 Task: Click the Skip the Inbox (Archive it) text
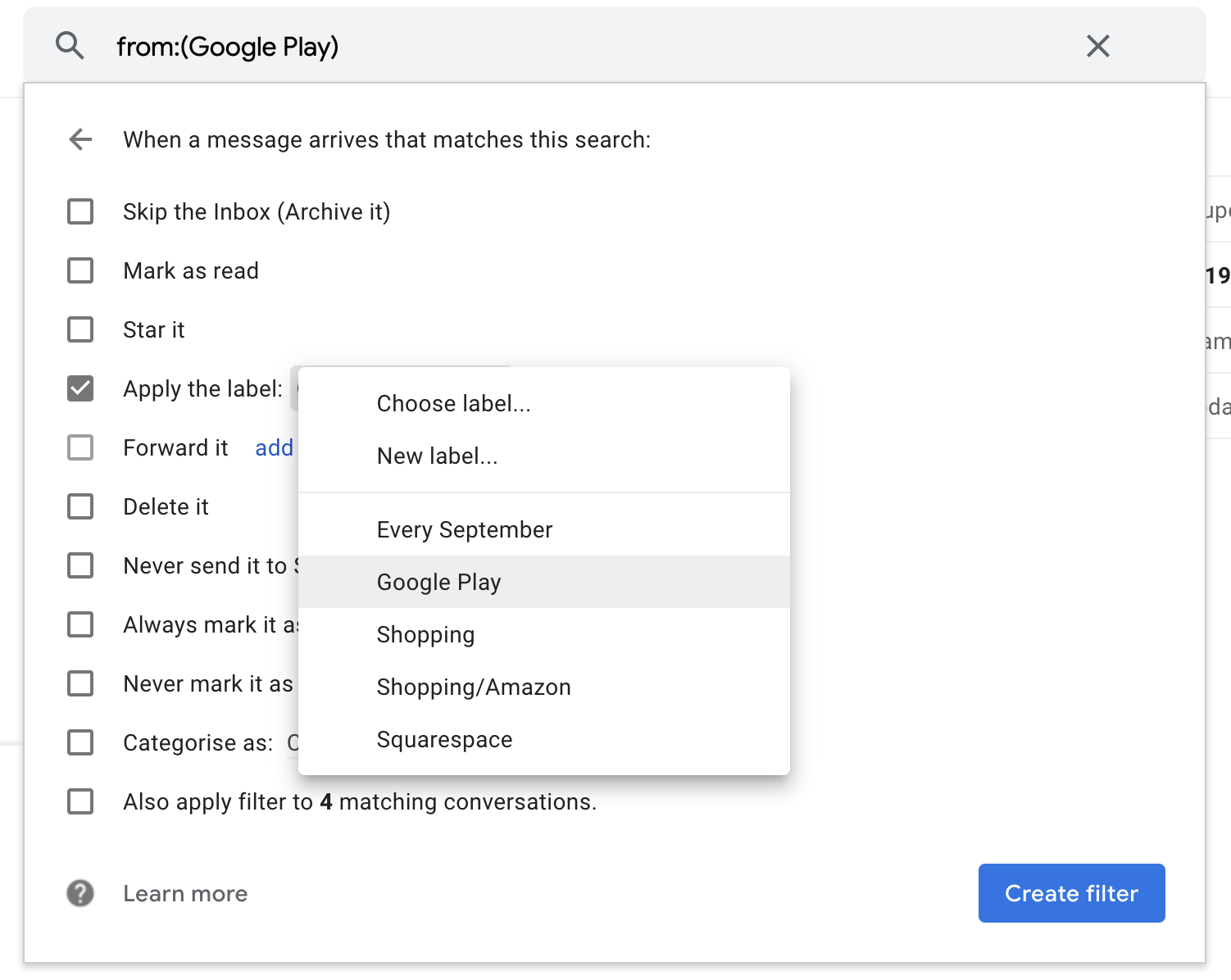[257, 211]
